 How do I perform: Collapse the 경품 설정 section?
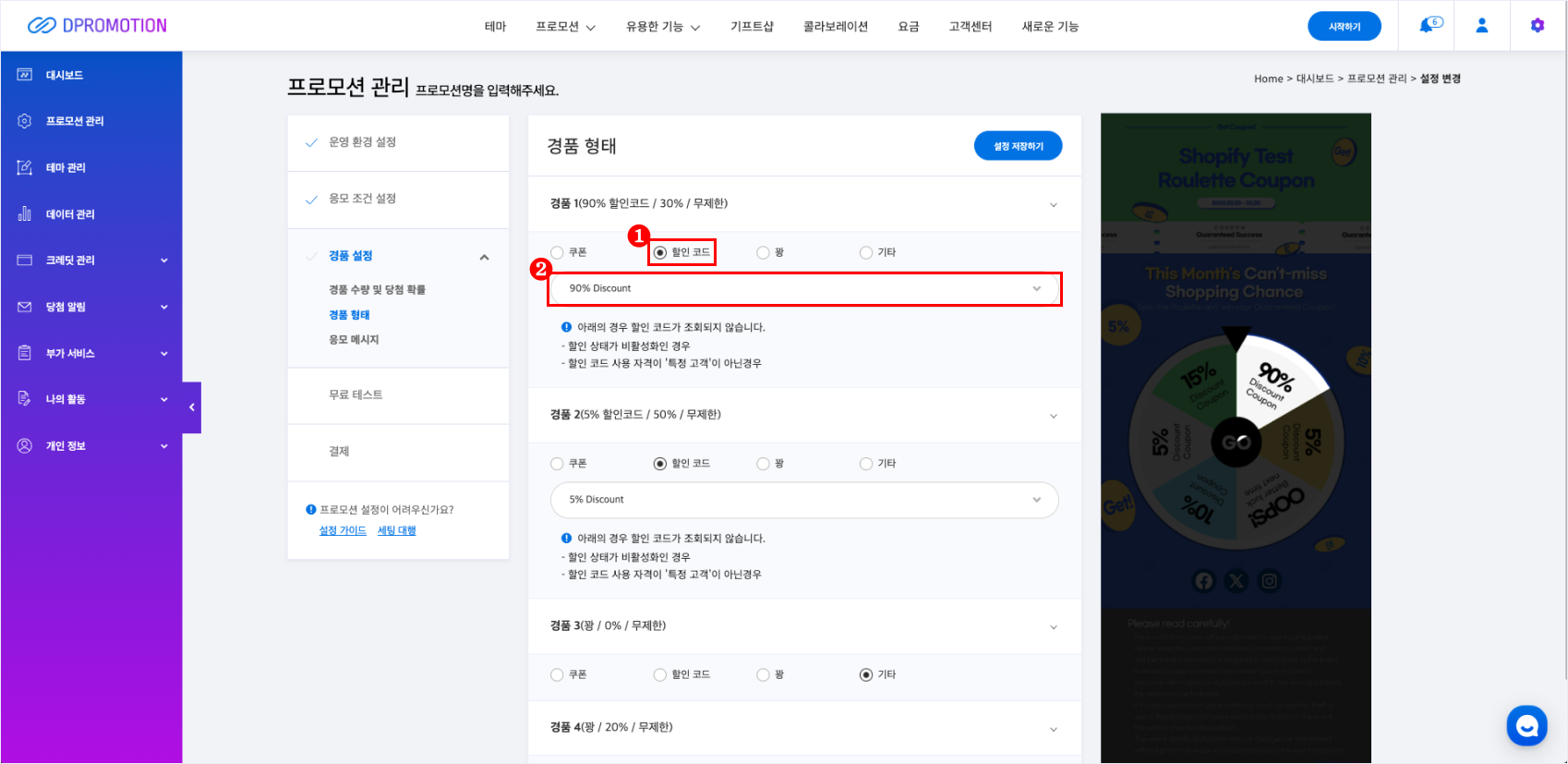click(484, 257)
